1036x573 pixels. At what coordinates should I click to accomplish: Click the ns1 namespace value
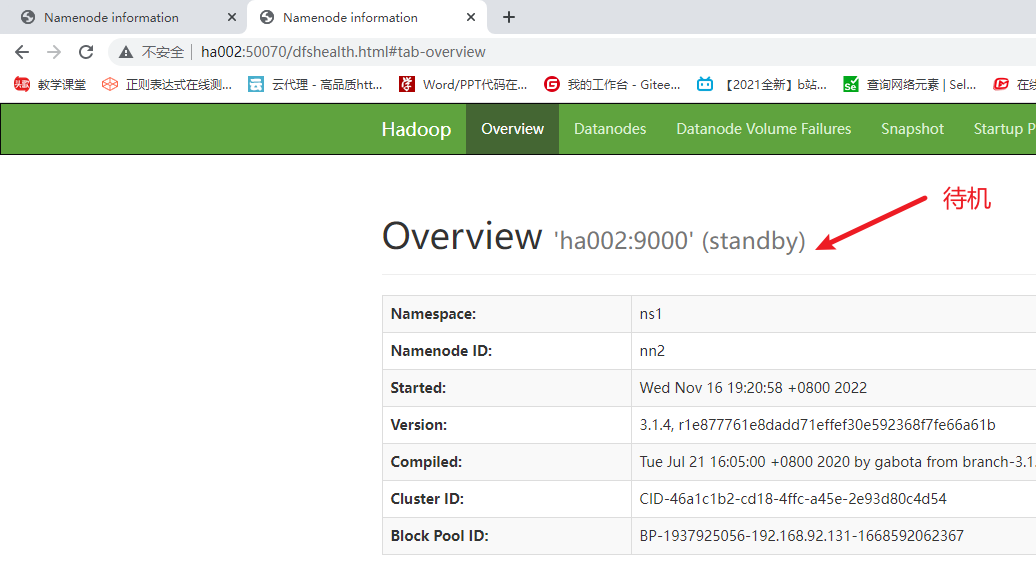[651, 314]
